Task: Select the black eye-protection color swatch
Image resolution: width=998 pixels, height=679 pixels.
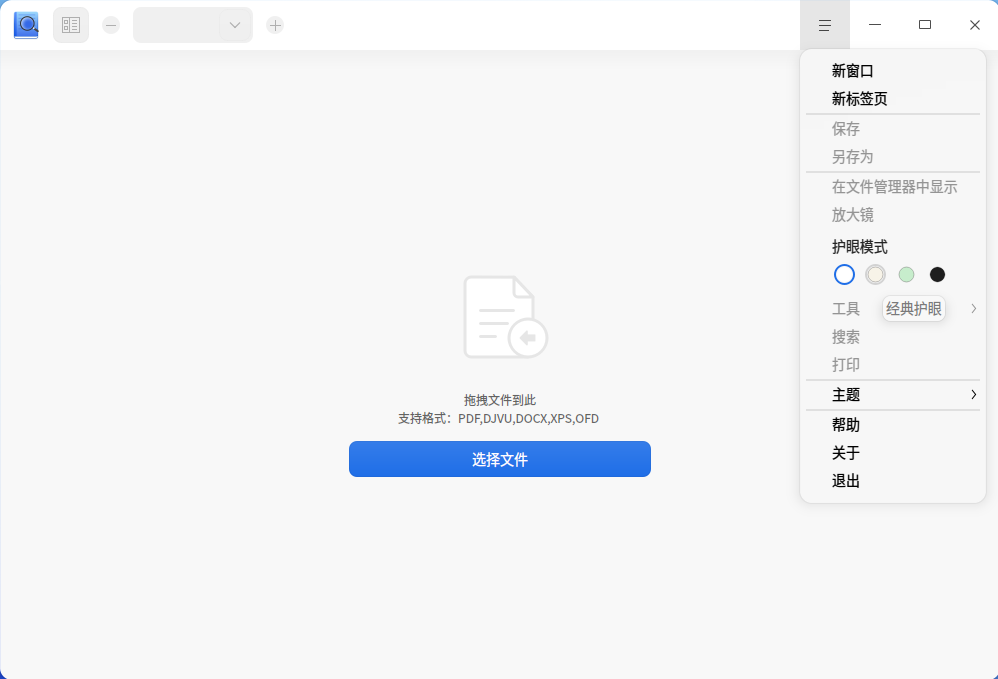Action: tap(938, 274)
